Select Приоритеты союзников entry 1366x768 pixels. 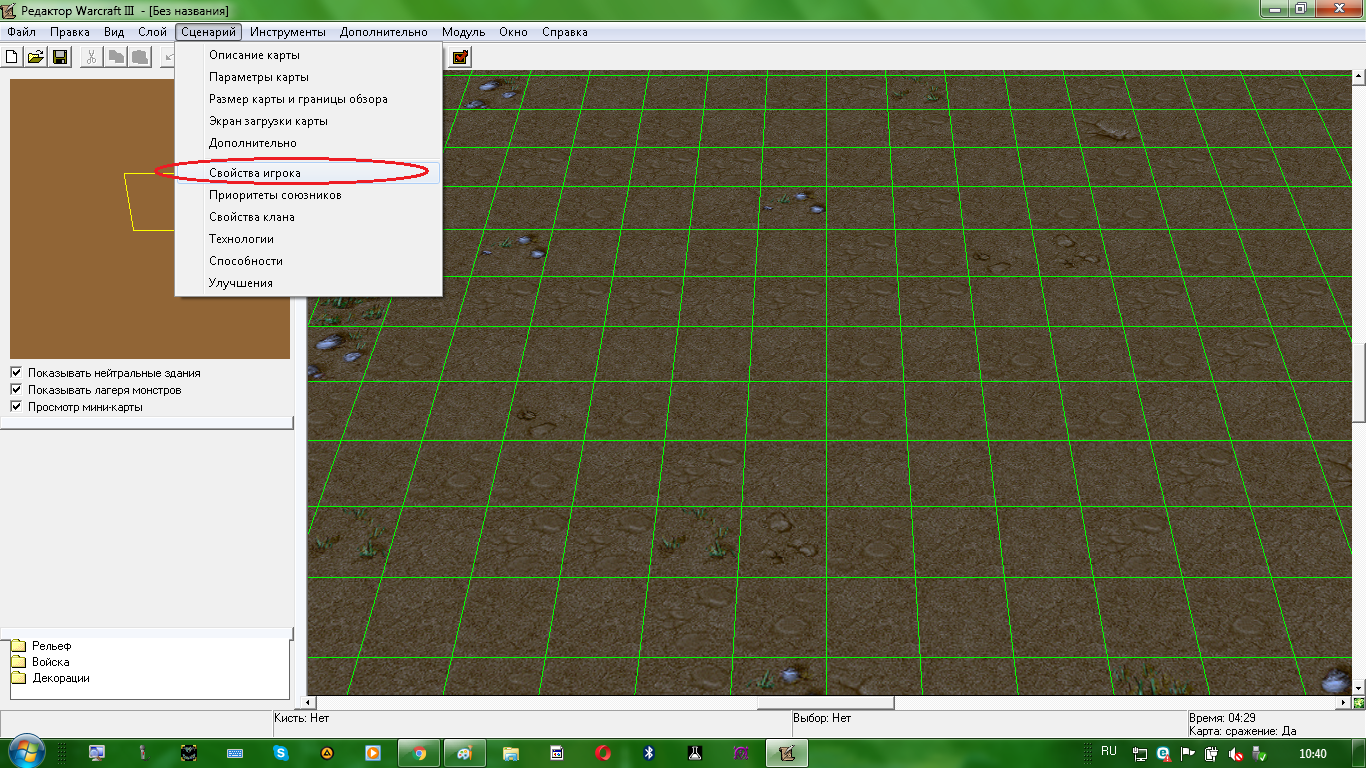coord(308,195)
